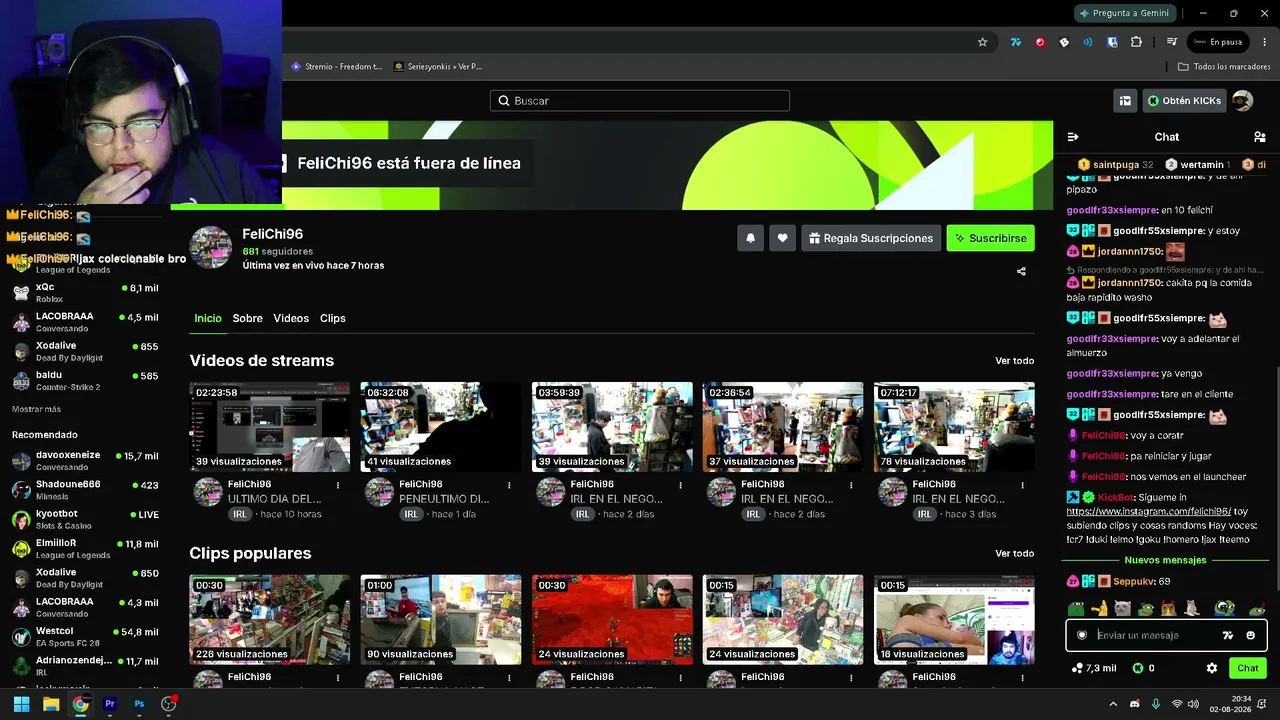Image resolution: width=1280 pixels, height=720 pixels.
Task: Open Westcol recommended channel
Action: 85,636
